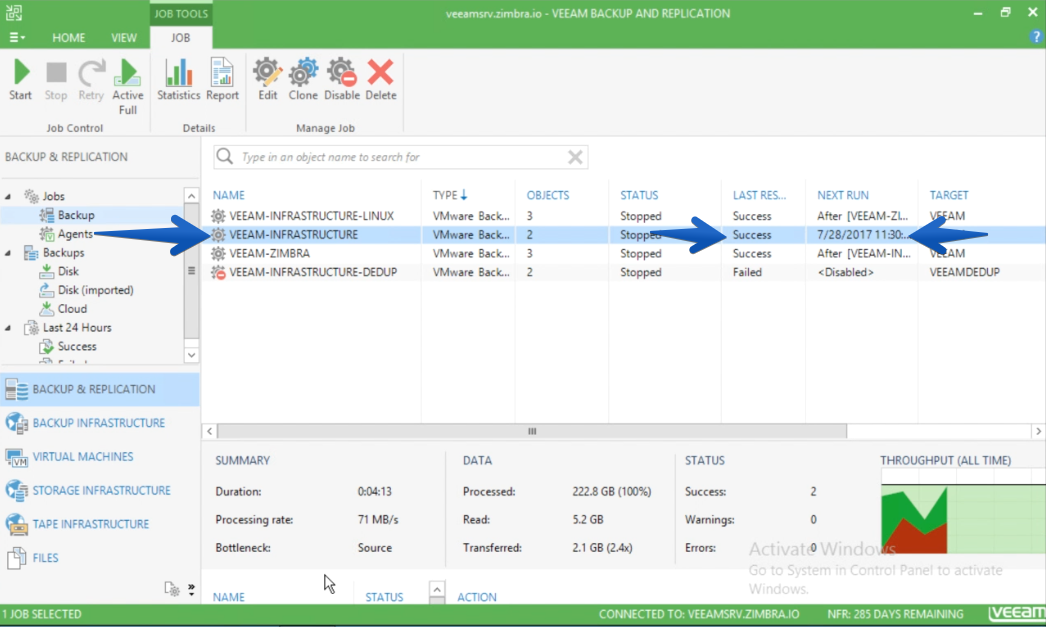Click the Retry job icon
Image resolution: width=1046 pixels, height=627 pixels.
tap(91, 79)
